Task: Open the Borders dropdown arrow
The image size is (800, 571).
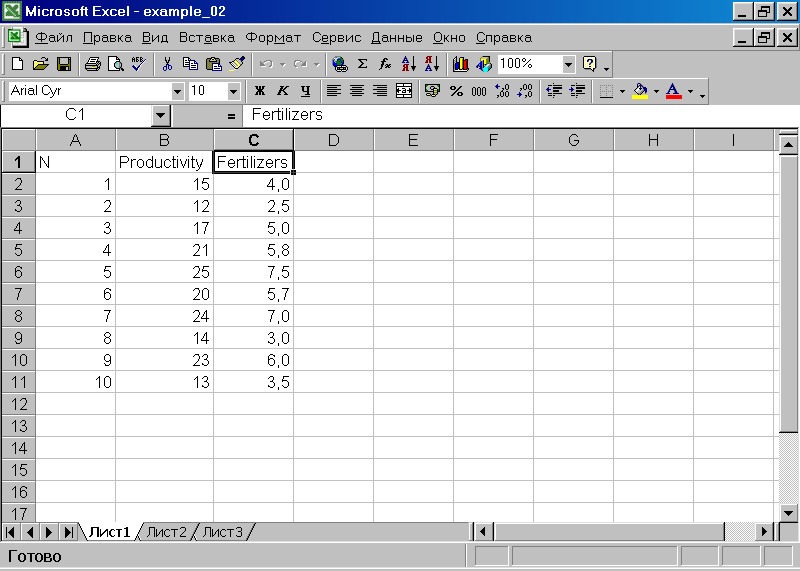Action: pos(622,91)
